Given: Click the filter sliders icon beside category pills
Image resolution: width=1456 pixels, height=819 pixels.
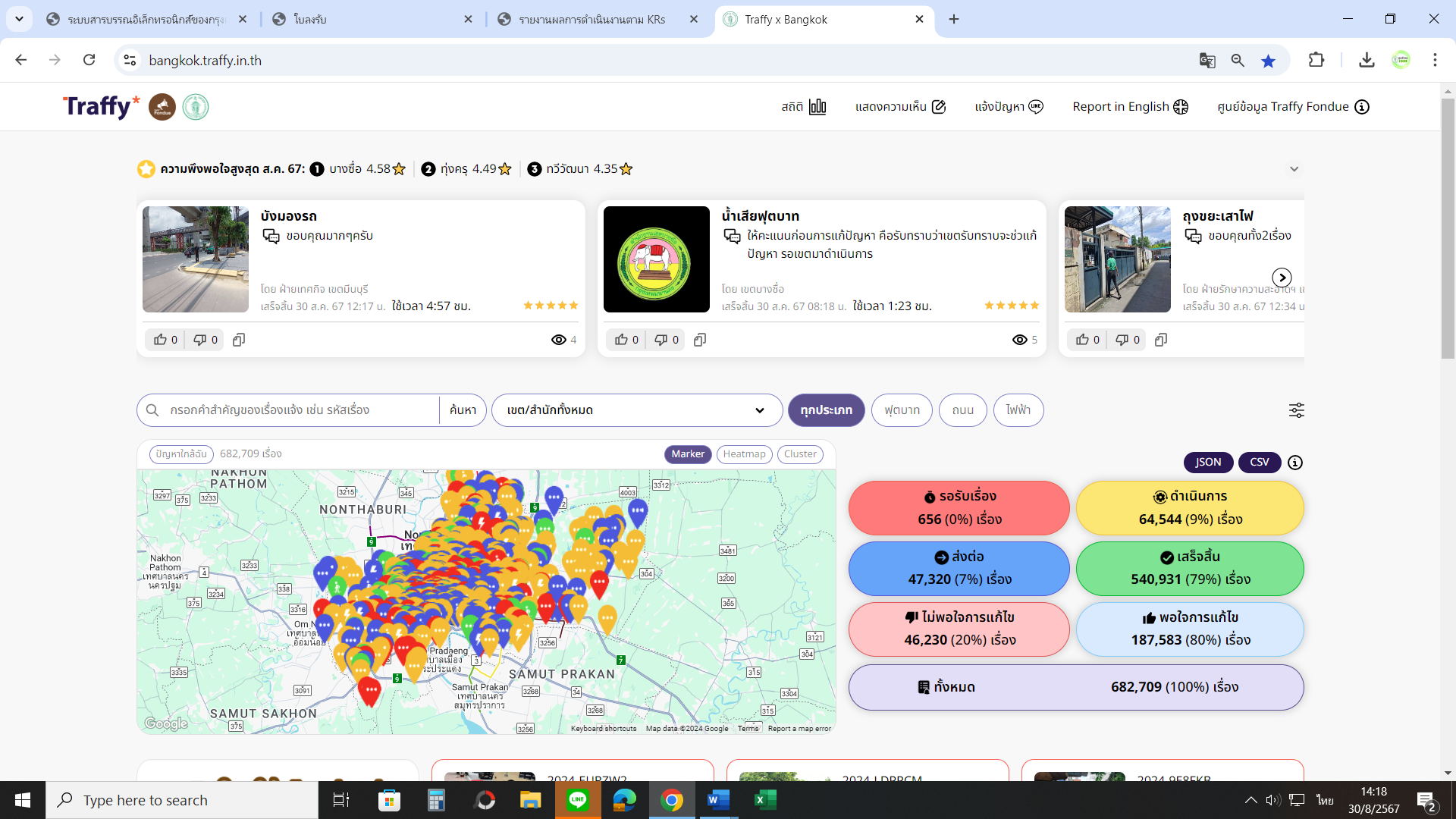Looking at the screenshot, I should 1296,410.
